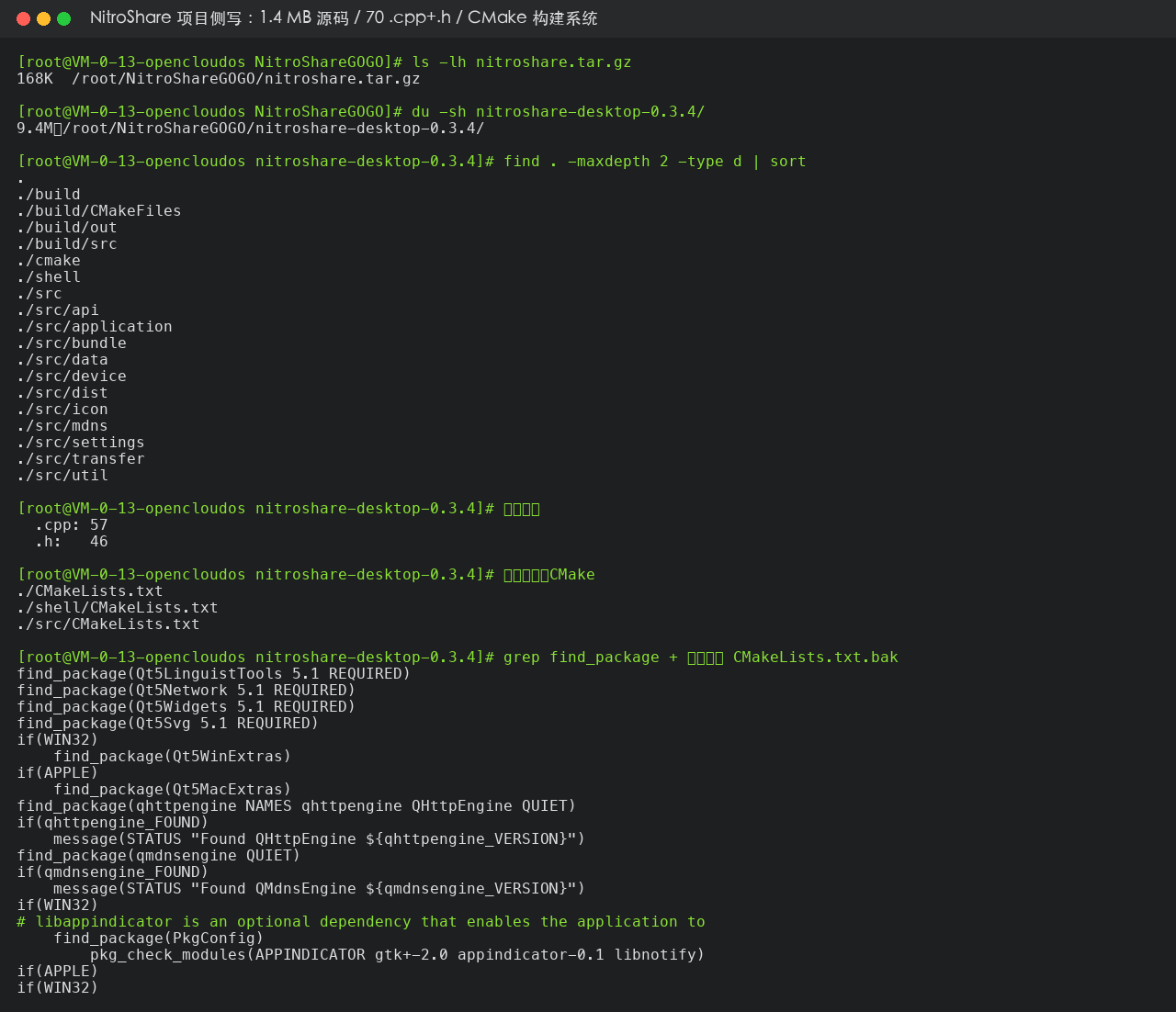Click the './src/mdns' directory line
1176x1012 pixels.
(x=62, y=426)
